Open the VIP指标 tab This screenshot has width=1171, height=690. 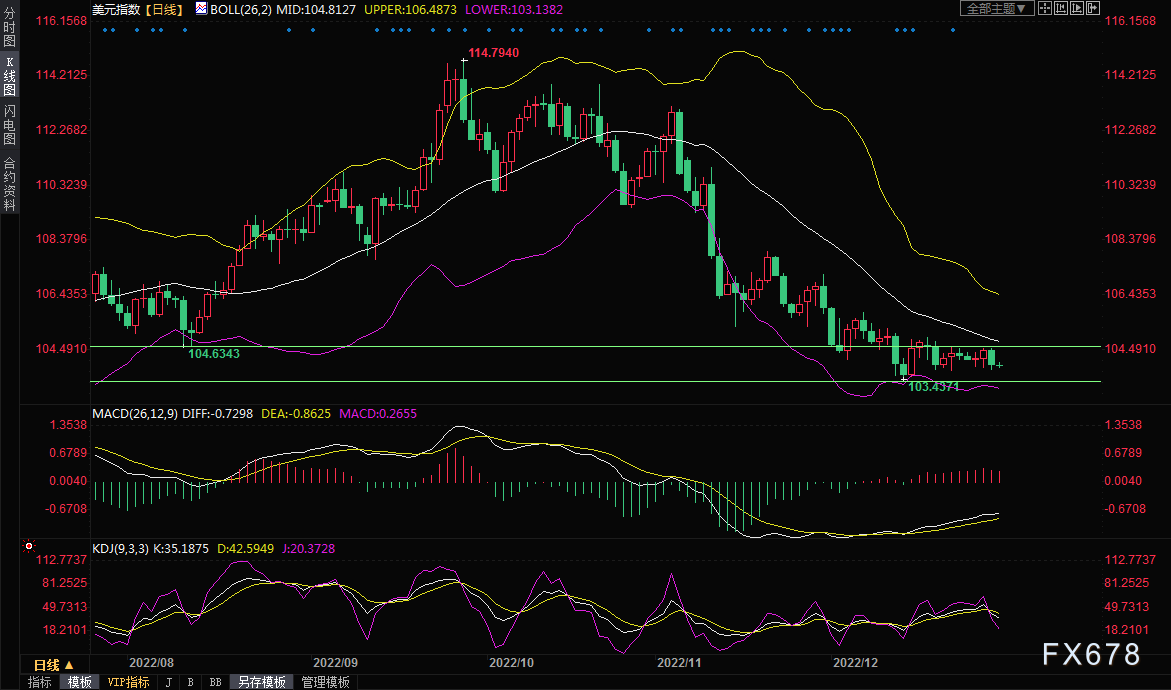click(x=128, y=682)
